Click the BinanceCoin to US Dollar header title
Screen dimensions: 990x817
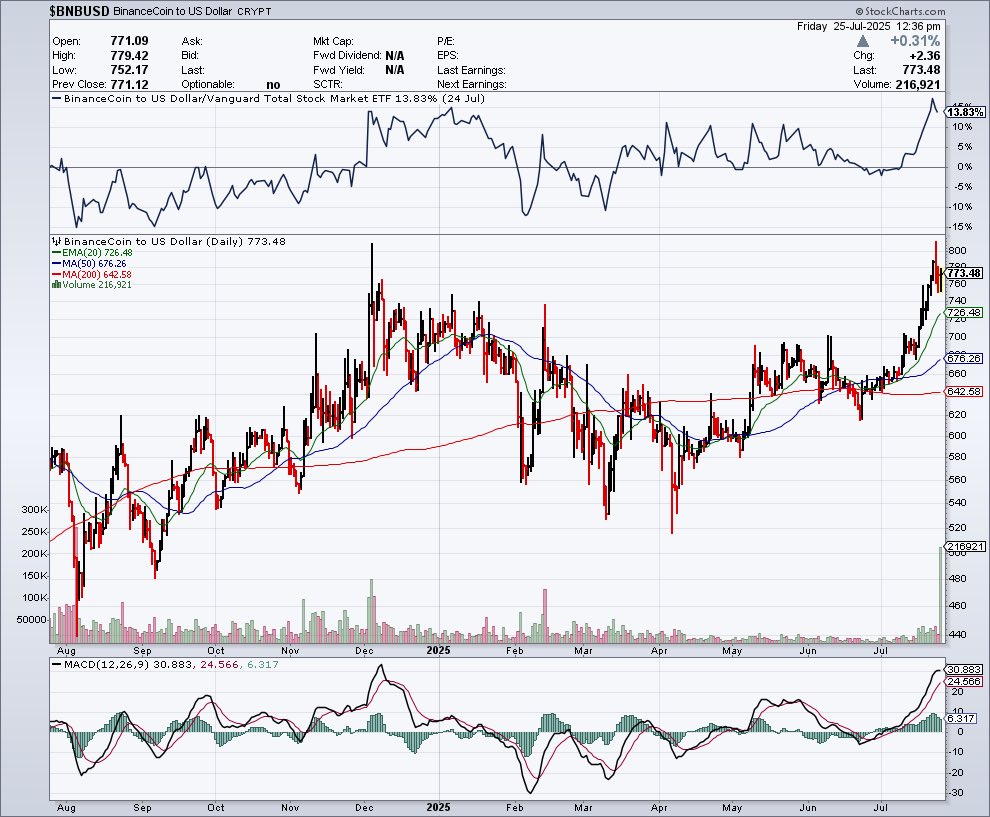point(172,11)
